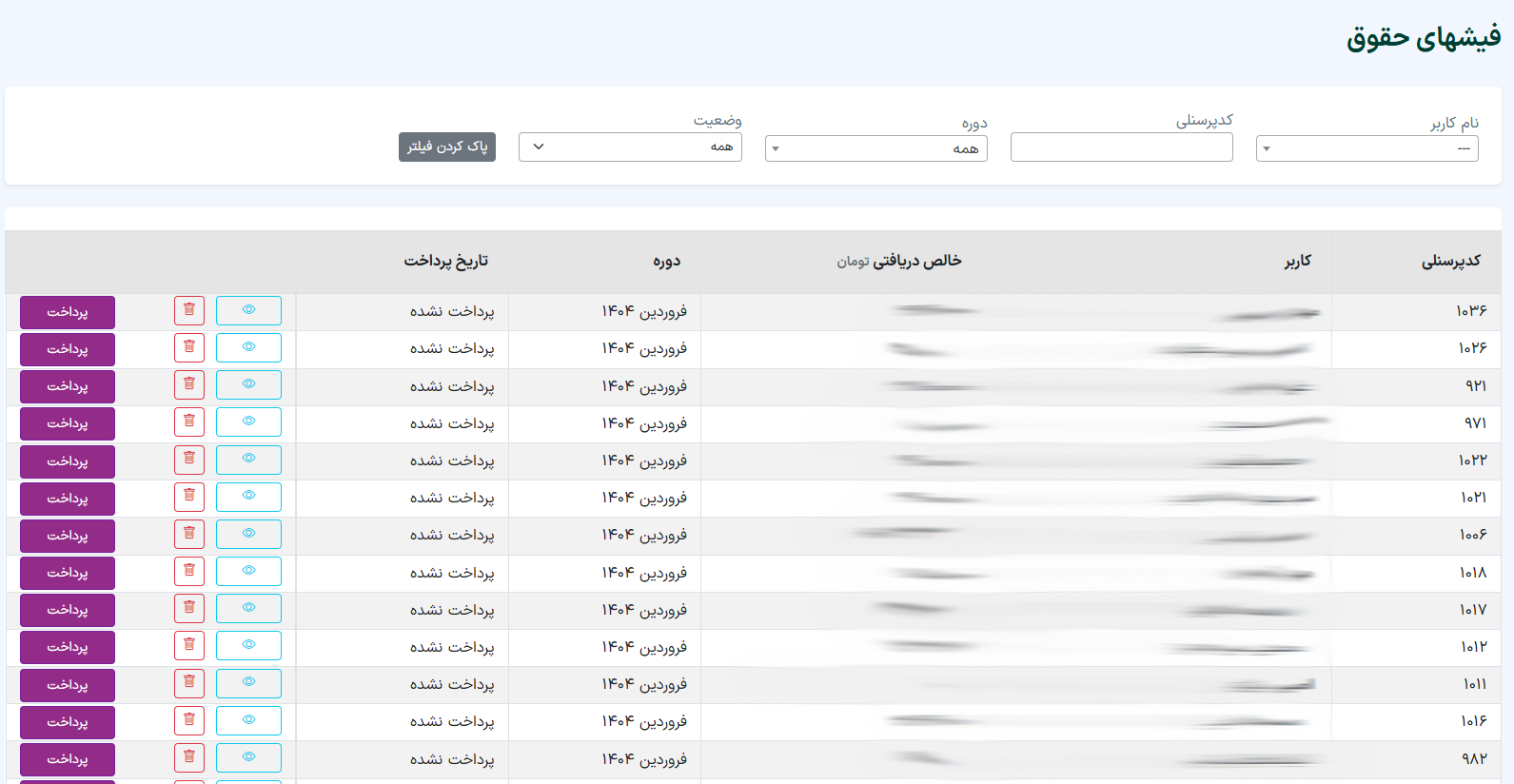The height and width of the screenshot is (784, 1514).
Task: View payslip of personnel code ۱۰۲۶
Action: [x=248, y=347]
